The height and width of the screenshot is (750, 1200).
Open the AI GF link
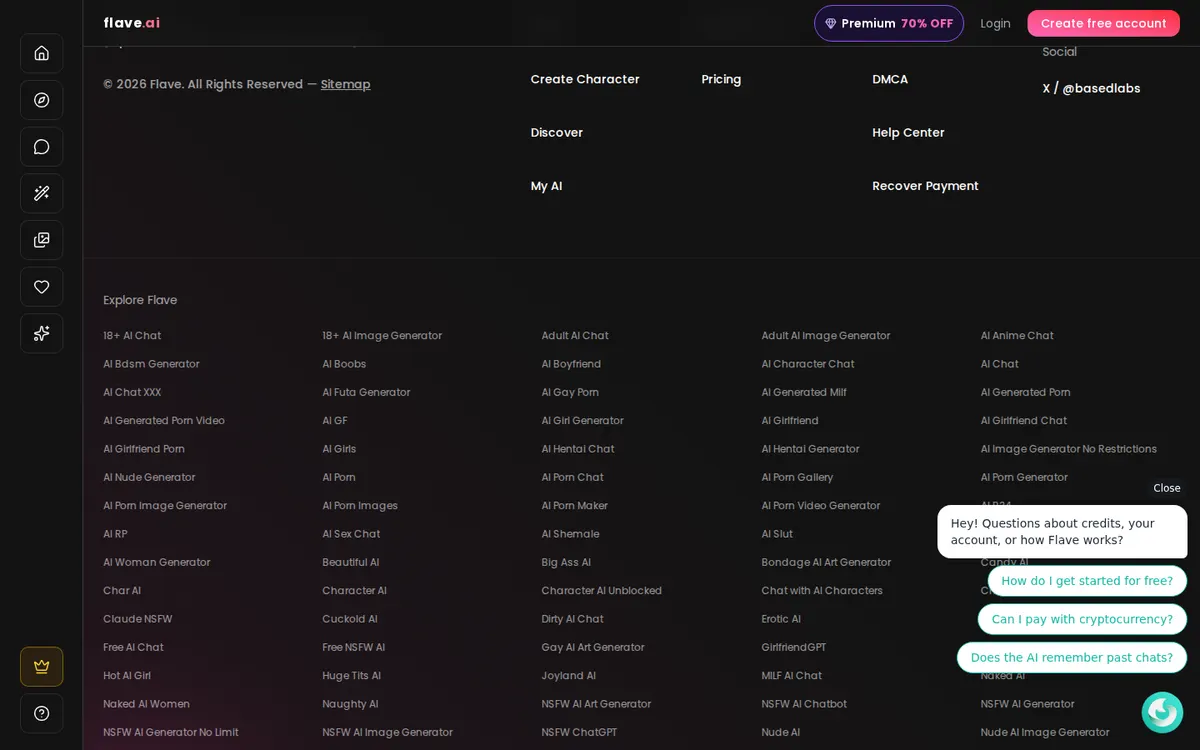pos(335,421)
